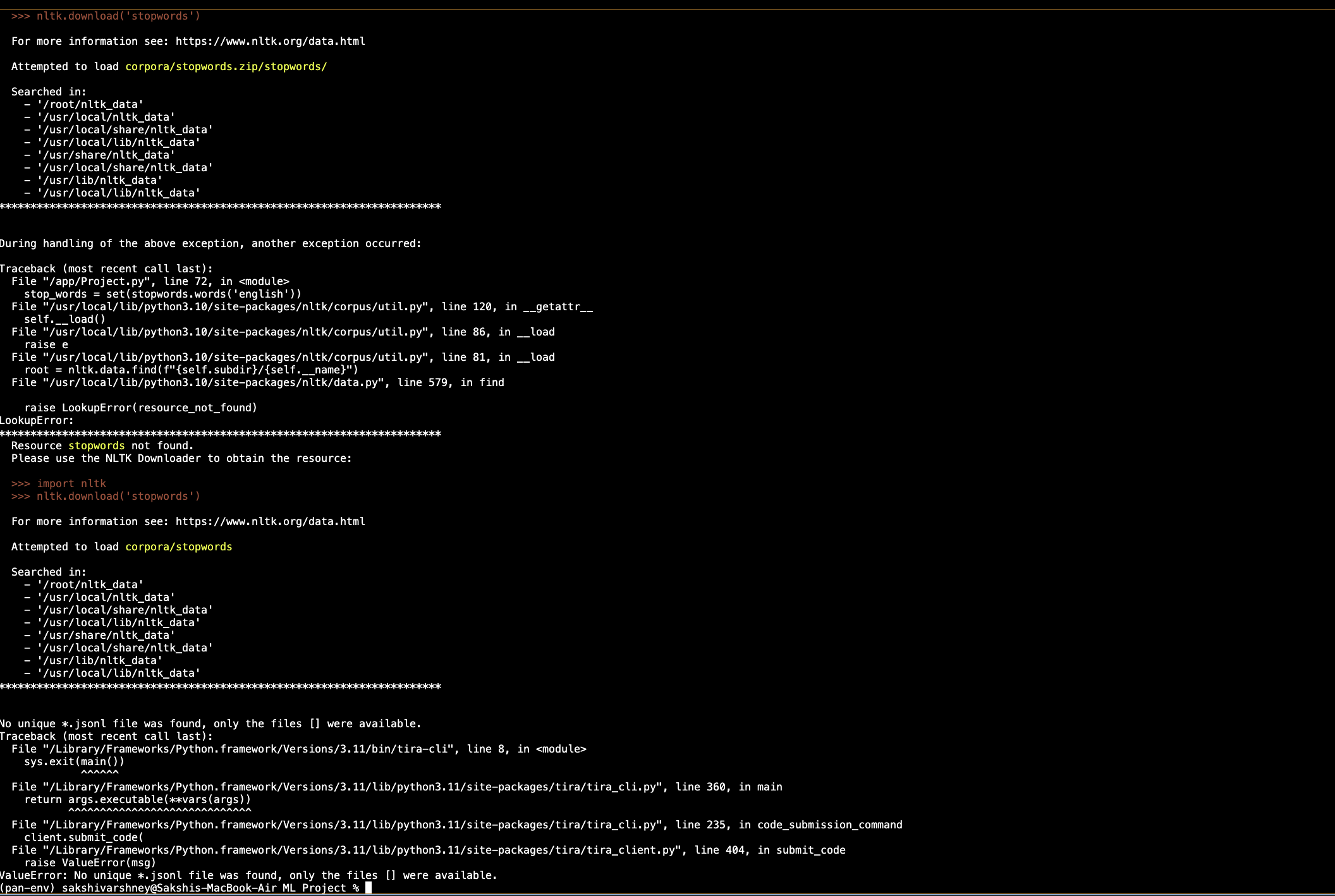Click the standalone 'LookupError:' line
This screenshot has width=1335, height=896.
pos(37,420)
